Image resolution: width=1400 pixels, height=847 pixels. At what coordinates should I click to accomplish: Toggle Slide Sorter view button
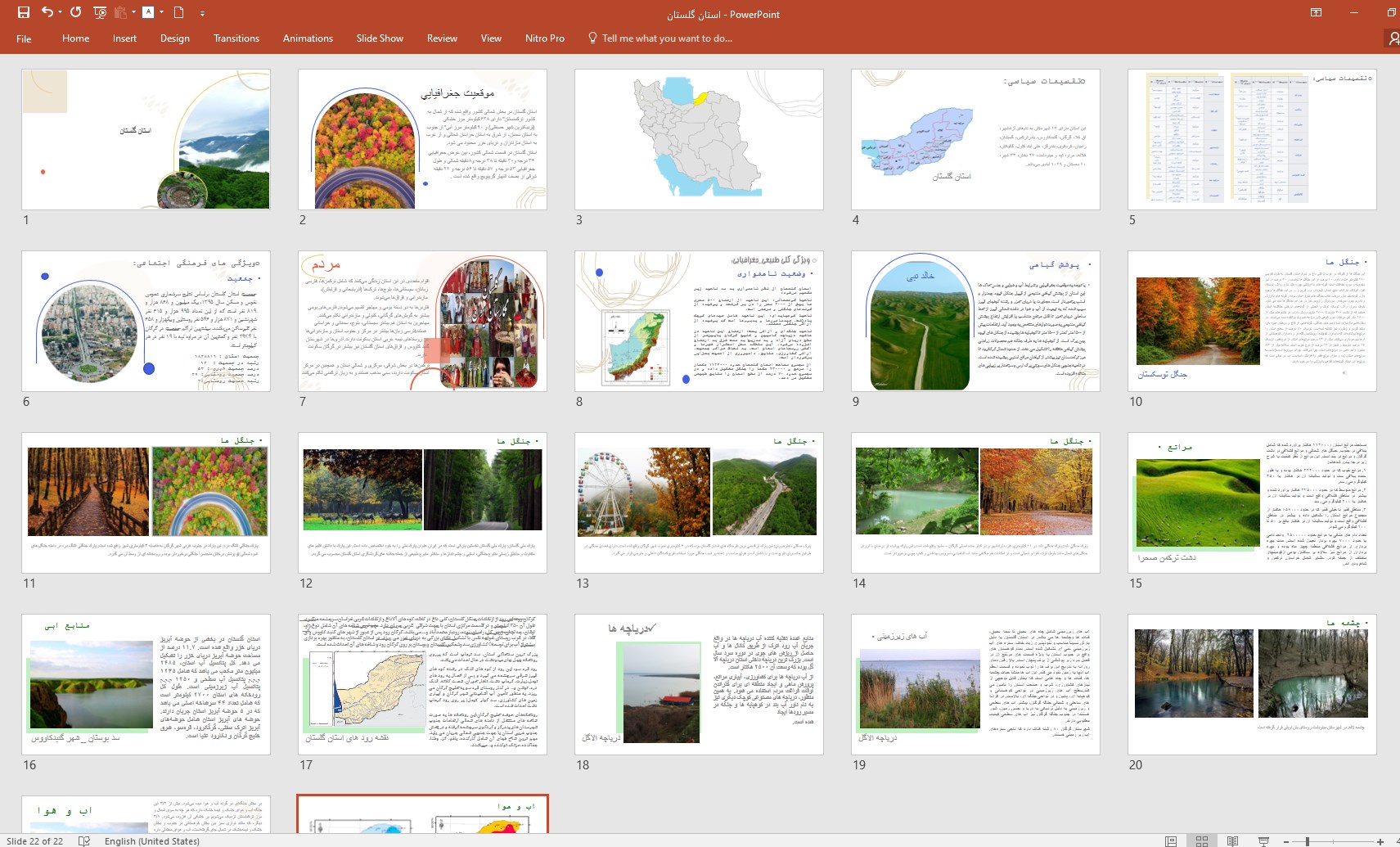(1201, 840)
